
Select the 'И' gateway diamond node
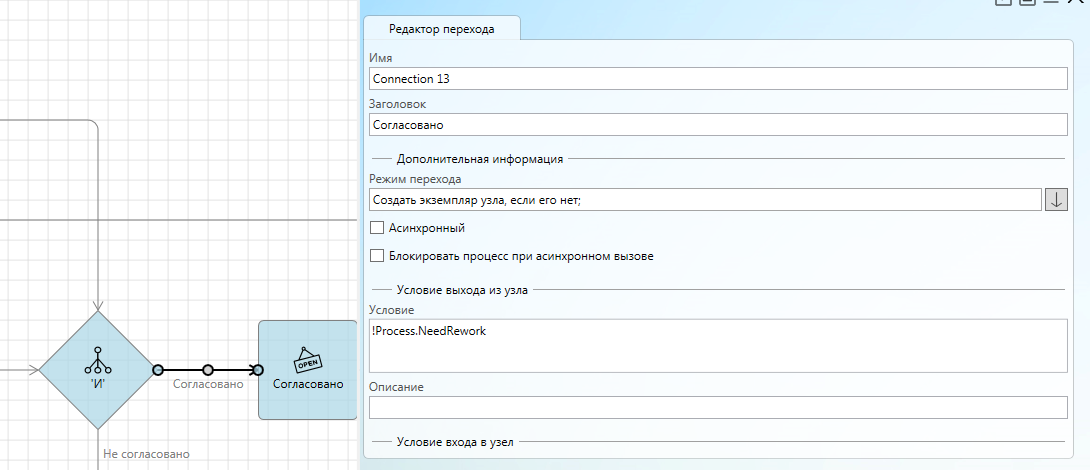[x=98, y=369]
